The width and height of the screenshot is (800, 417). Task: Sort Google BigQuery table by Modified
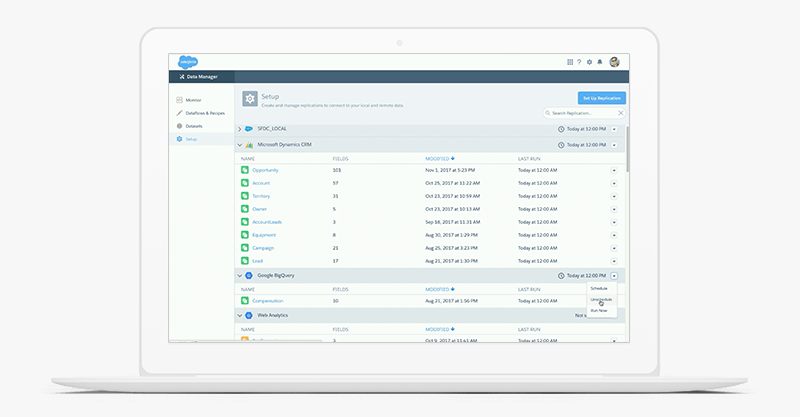(x=440, y=289)
